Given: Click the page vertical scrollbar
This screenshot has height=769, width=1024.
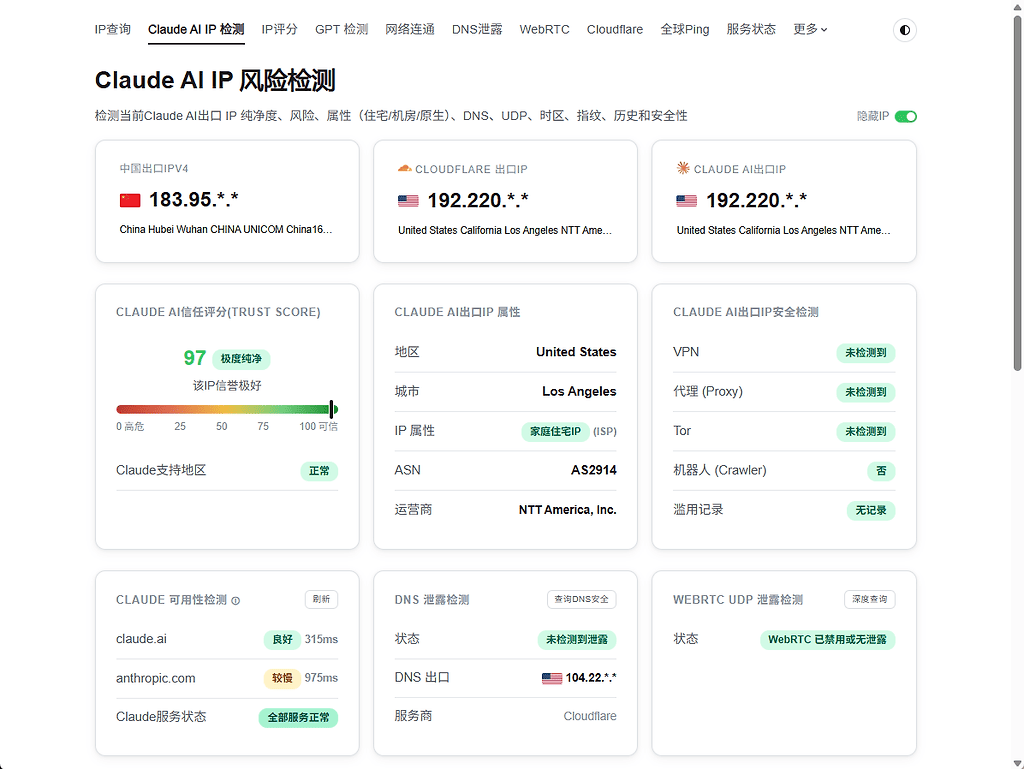Looking at the screenshot, I should (x=1017, y=193).
